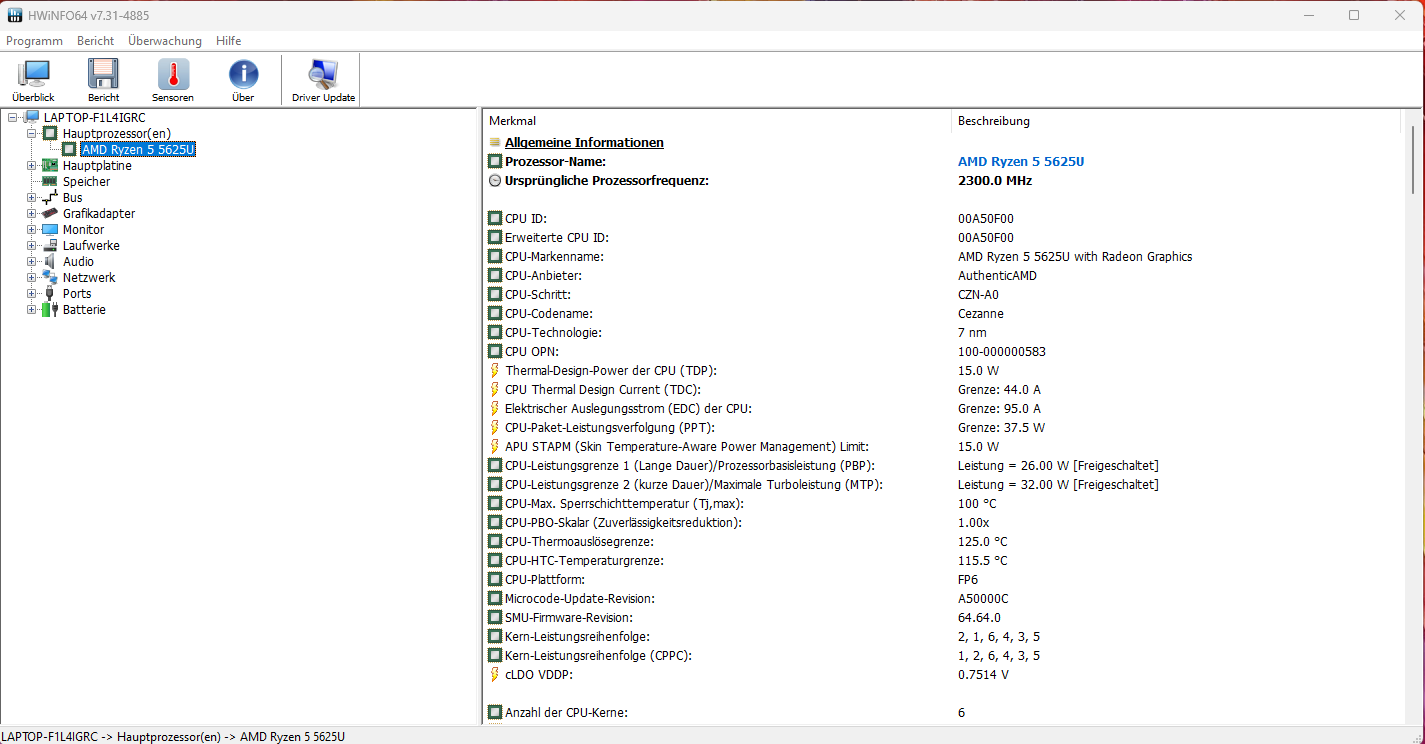
Task: Collapse the Hauptprozessor(en) node
Action: (x=31, y=134)
